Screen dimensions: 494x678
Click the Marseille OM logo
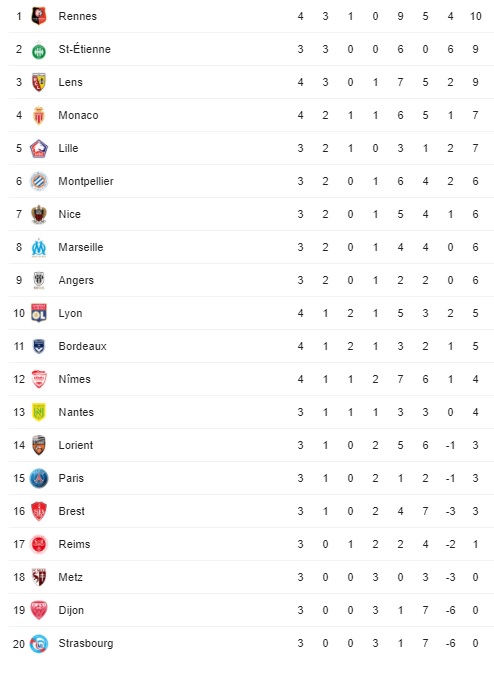(x=39, y=248)
